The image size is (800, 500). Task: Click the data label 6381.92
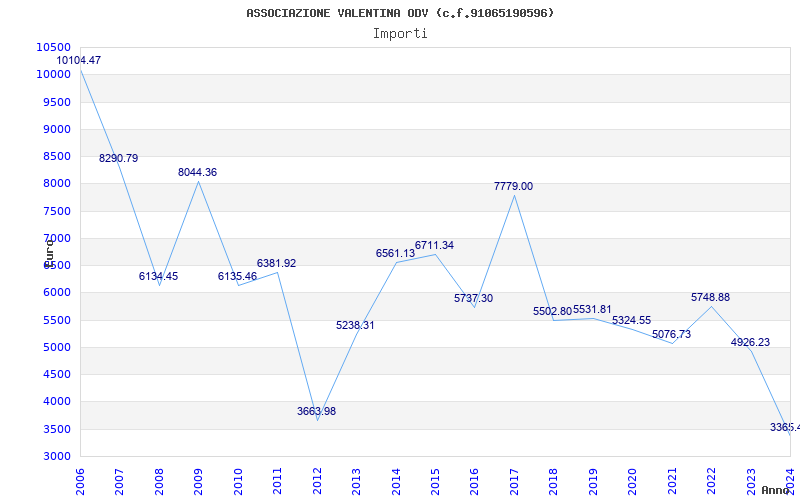click(277, 263)
